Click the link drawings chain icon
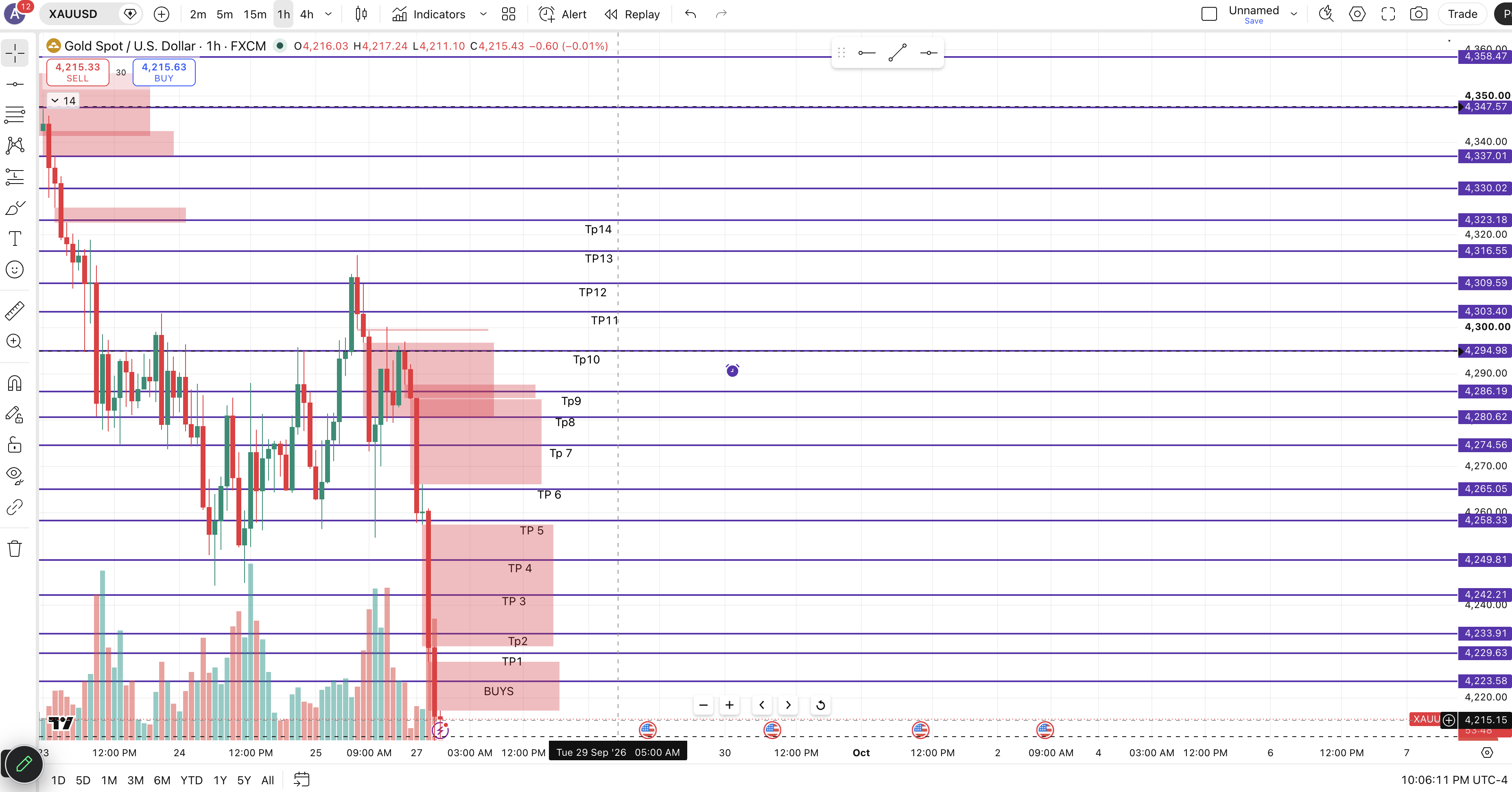This screenshot has height=792, width=1512. pyautogui.click(x=15, y=507)
